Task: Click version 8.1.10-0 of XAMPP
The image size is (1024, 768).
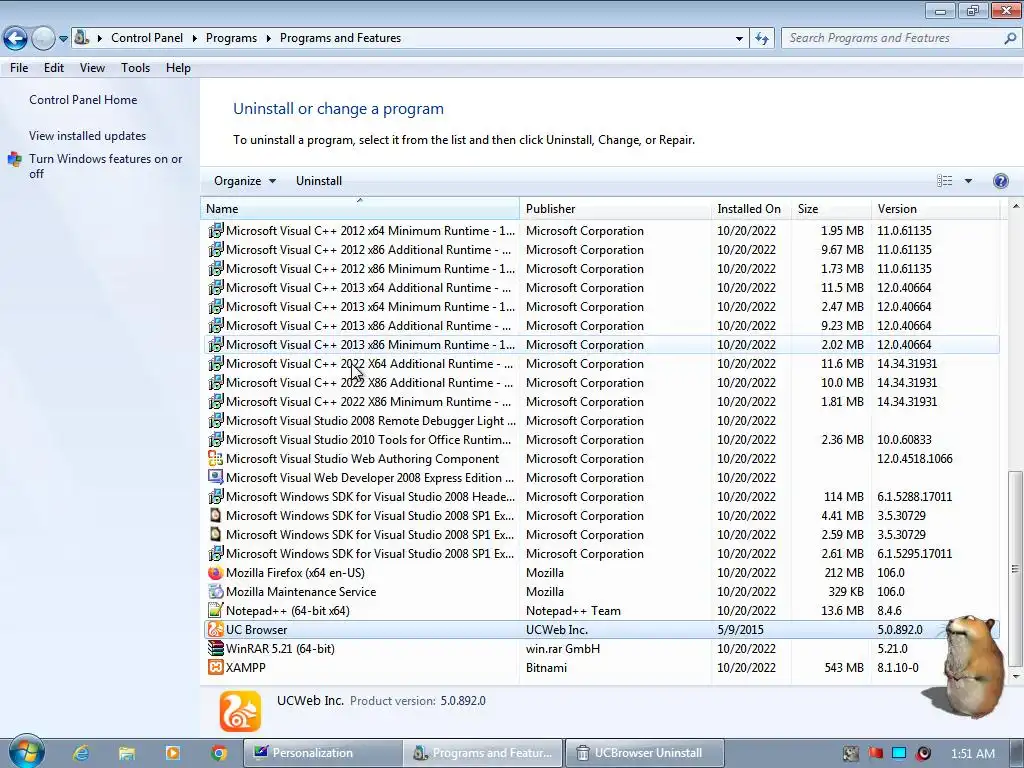Action: click(897, 667)
